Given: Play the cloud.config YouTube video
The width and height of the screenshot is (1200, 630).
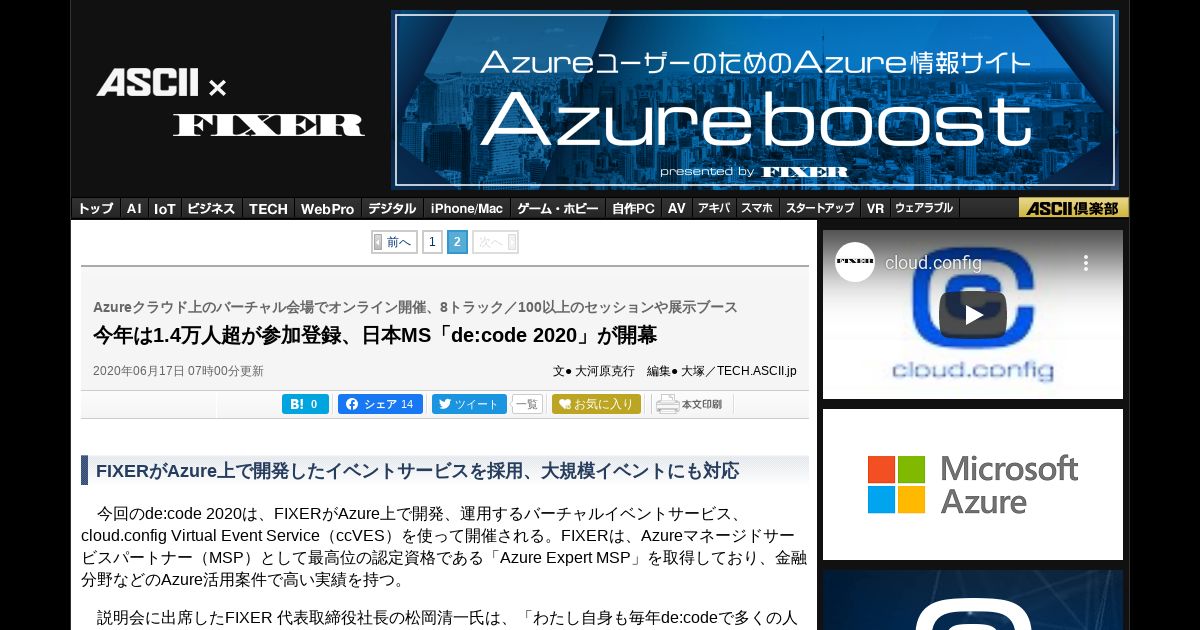Looking at the screenshot, I should 973,315.
